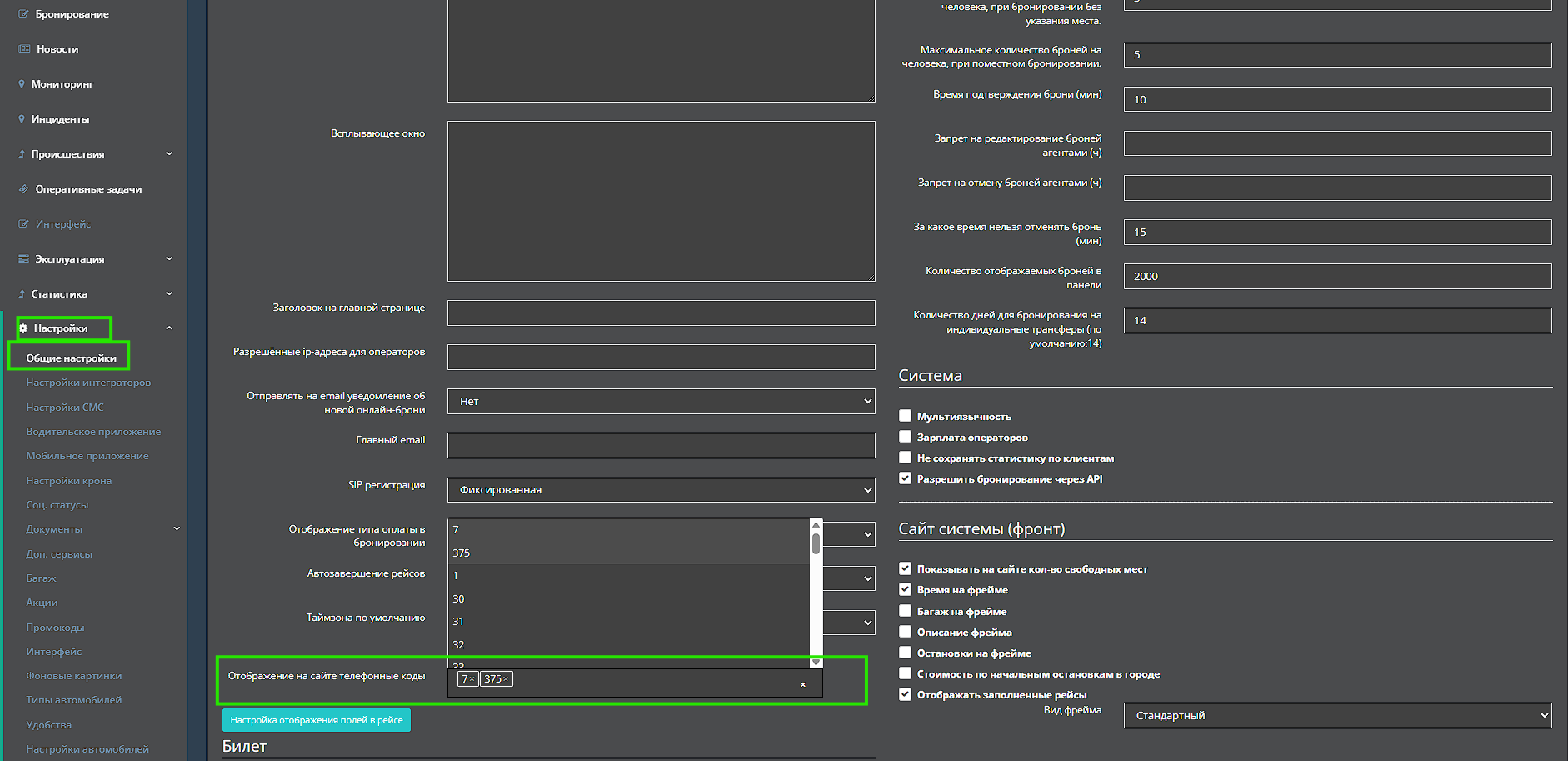Viewport: 1568px width, 761px height.
Task: Uncheck Разрешить бронирование через API
Action: pyautogui.click(x=905, y=478)
